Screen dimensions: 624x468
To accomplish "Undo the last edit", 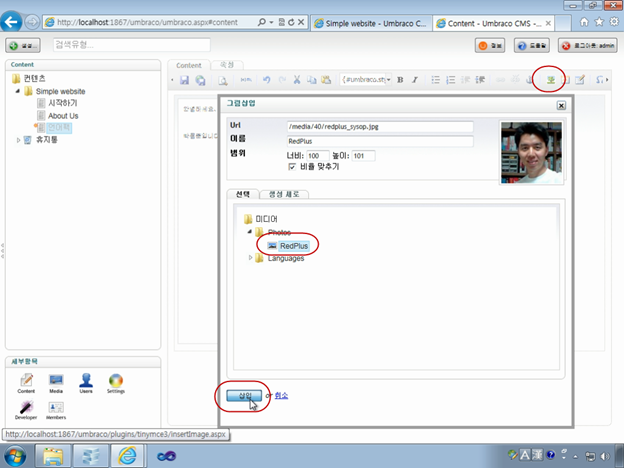I will coord(267,80).
